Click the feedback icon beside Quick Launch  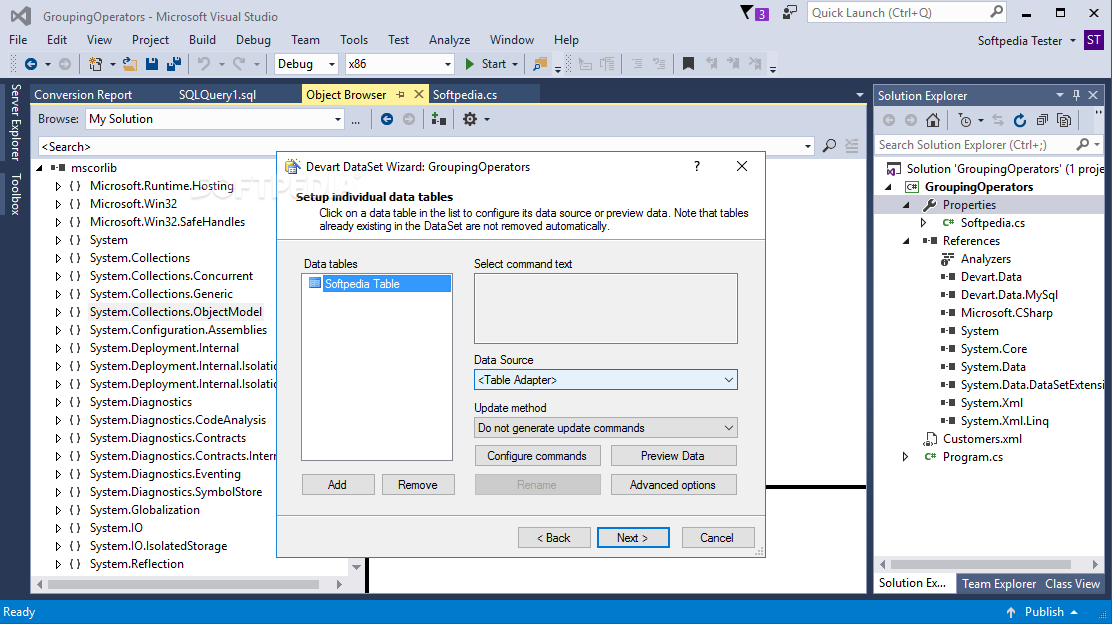[789, 13]
